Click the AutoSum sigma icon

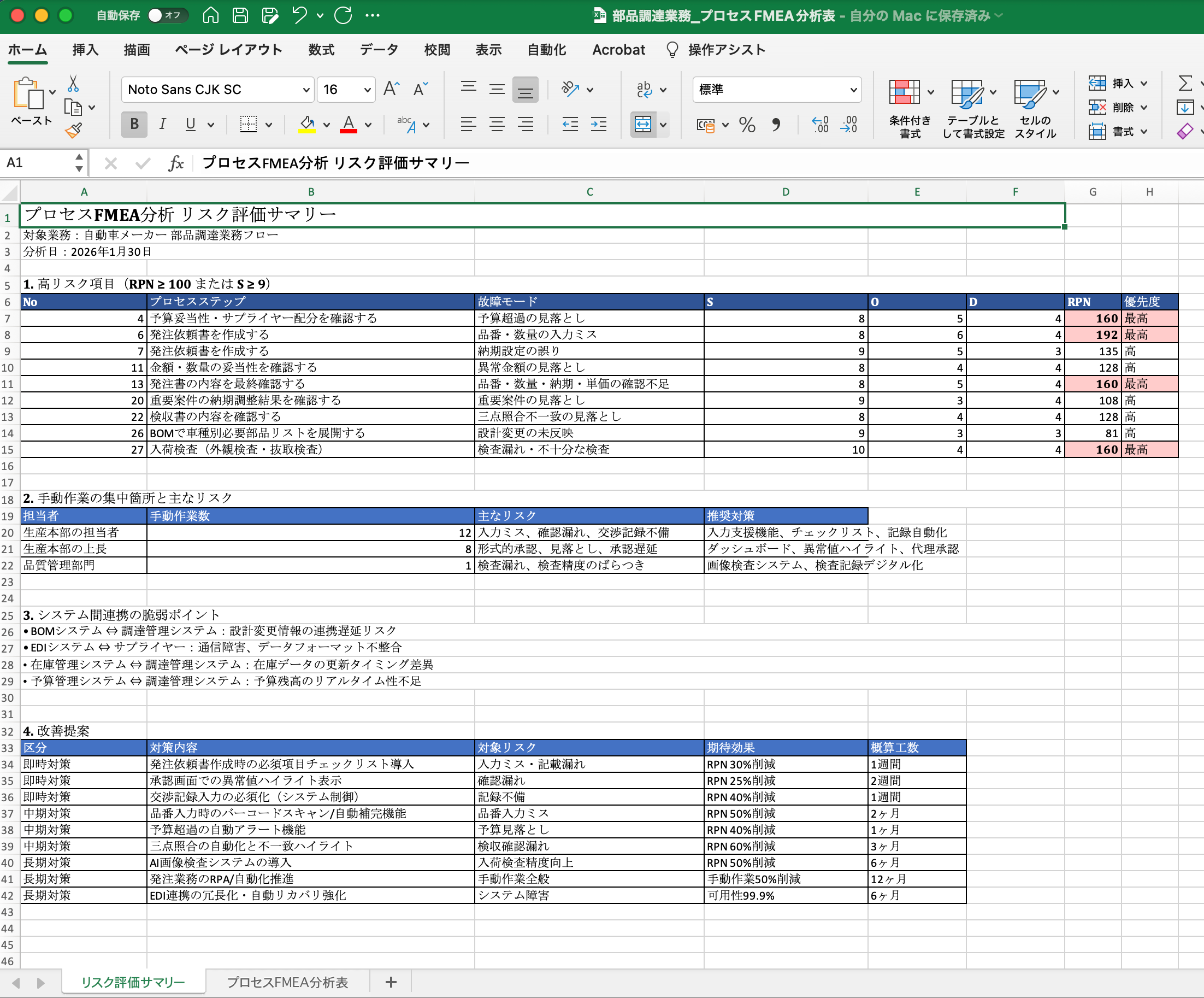(1184, 84)
